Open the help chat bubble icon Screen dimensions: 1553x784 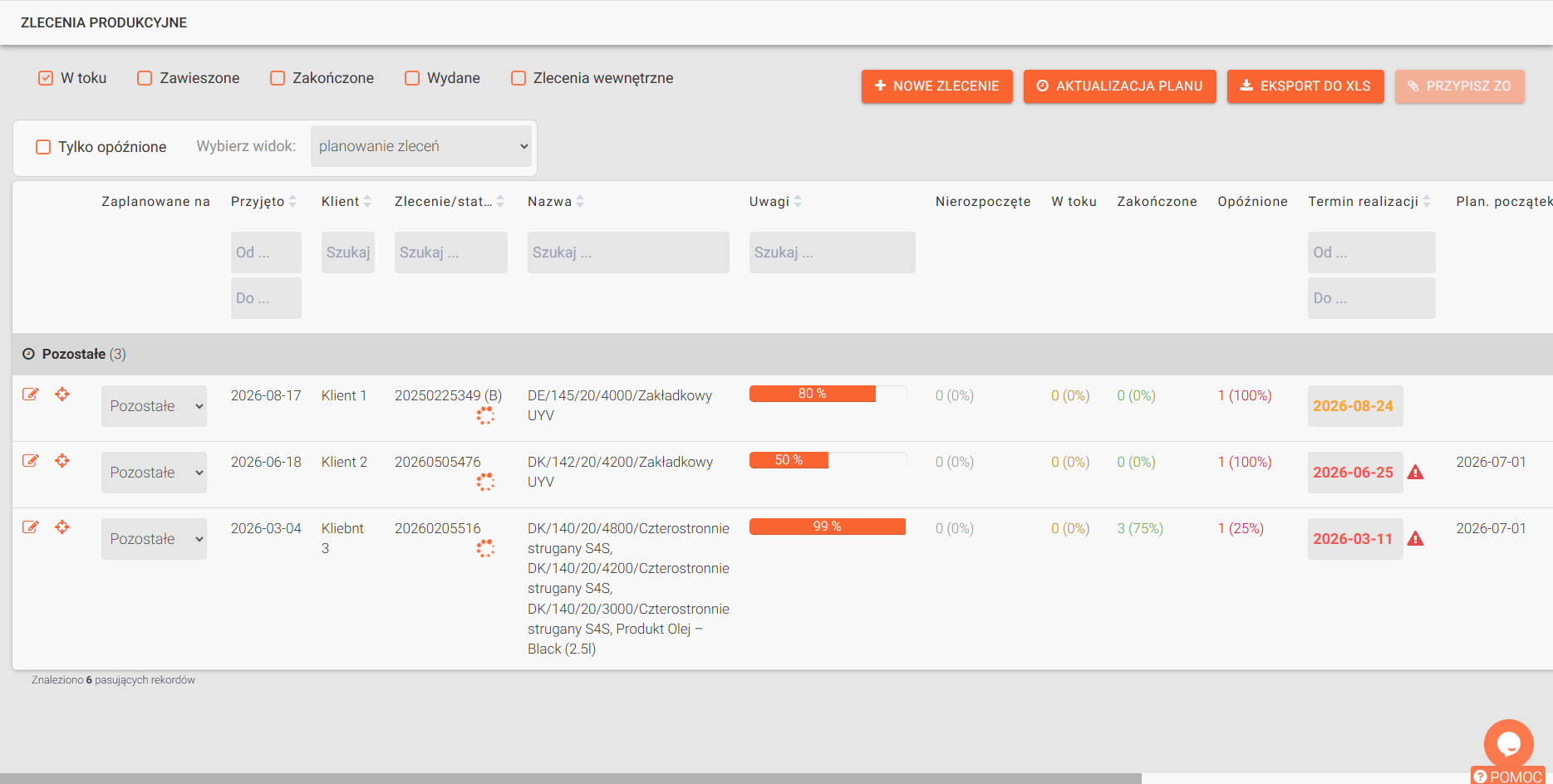point(1508,743)
